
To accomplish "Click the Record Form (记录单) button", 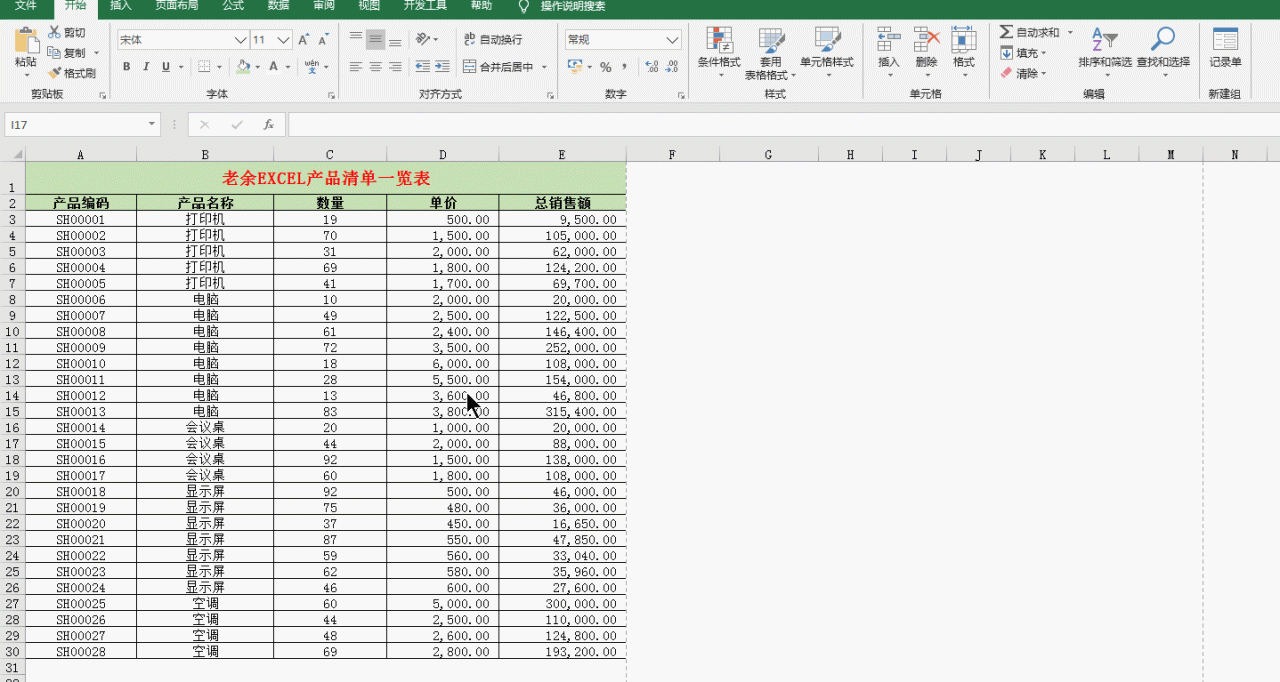I will 1225,48.
